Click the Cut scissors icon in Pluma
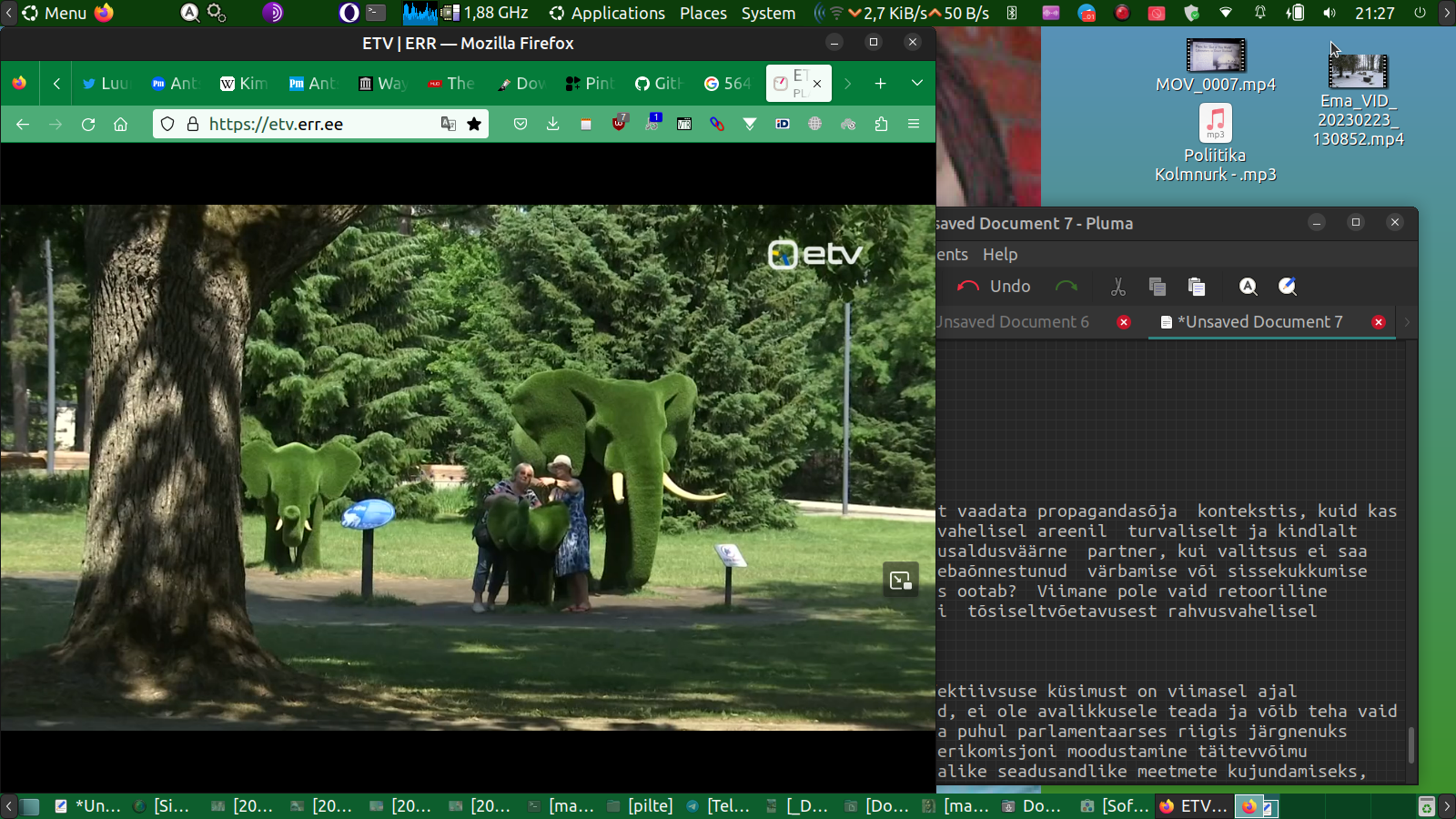The image size is (1456, 819). coord(1117,287)
